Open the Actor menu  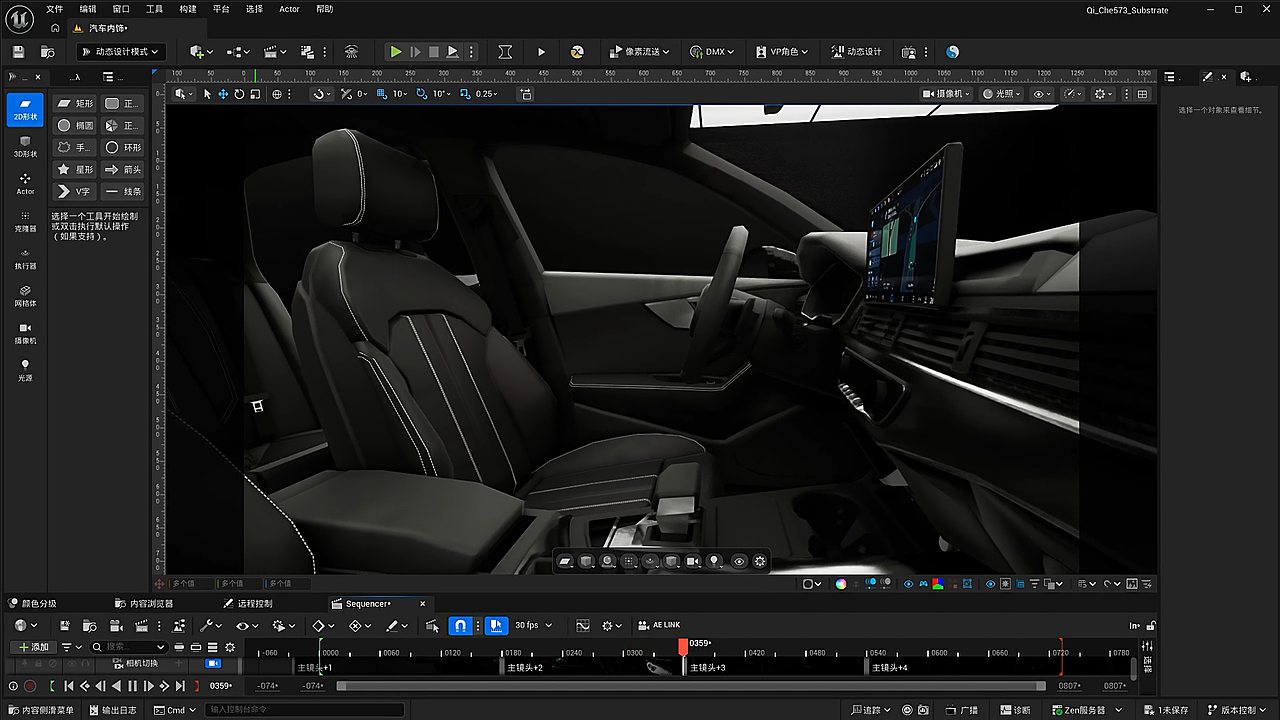tap(289, 9)
